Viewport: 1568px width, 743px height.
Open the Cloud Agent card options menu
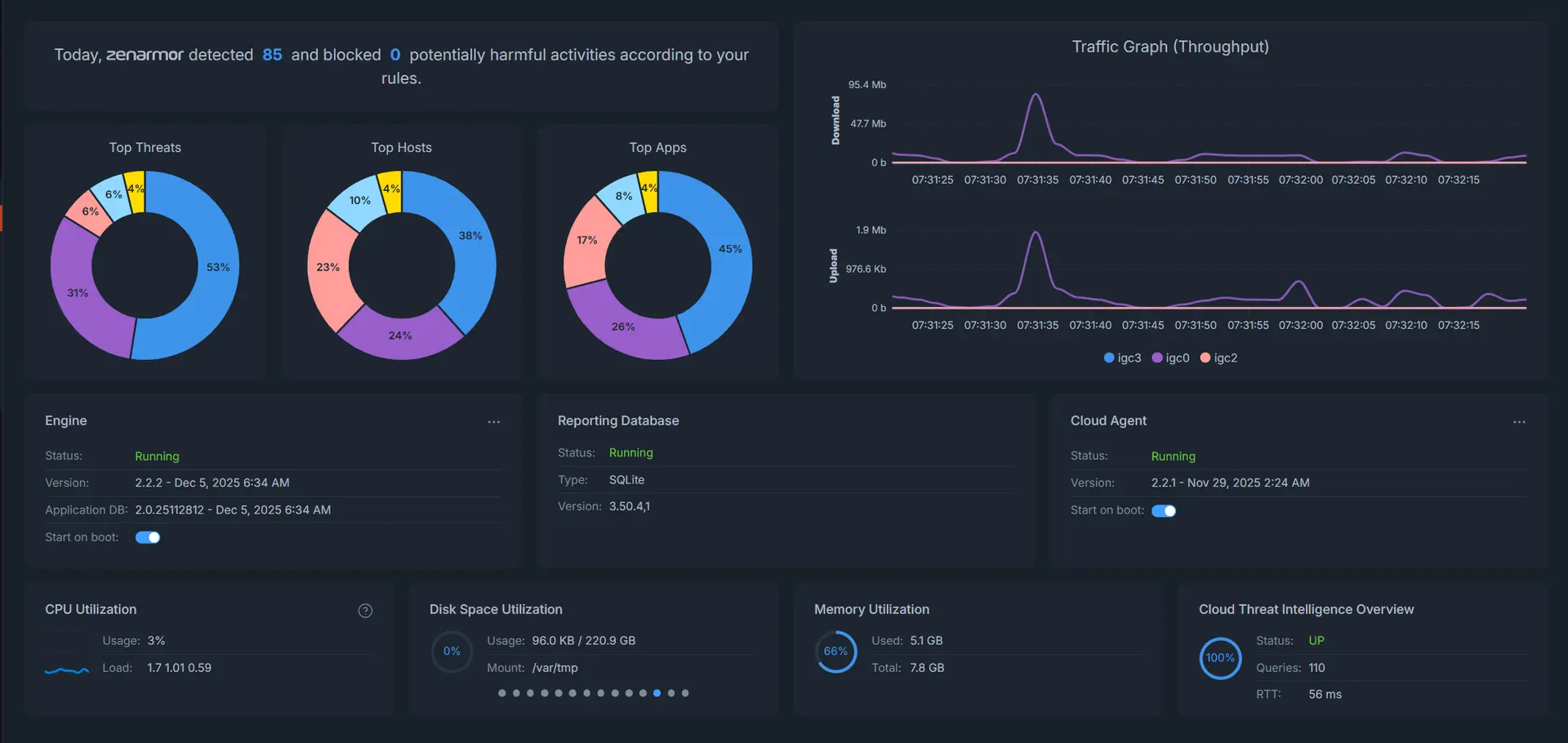[x=1518, y=422]
